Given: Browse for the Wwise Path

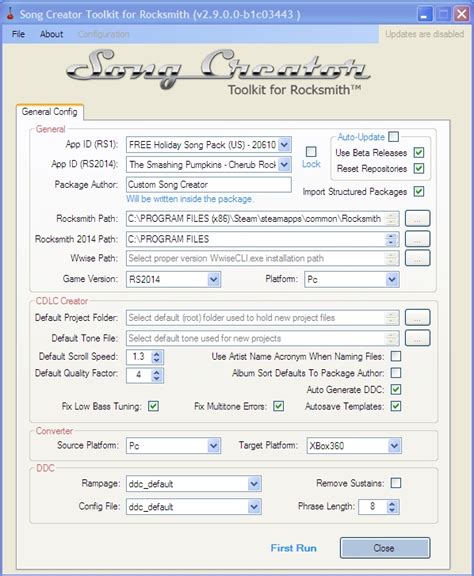Looking at the screenshot, I should click(417, 258).
